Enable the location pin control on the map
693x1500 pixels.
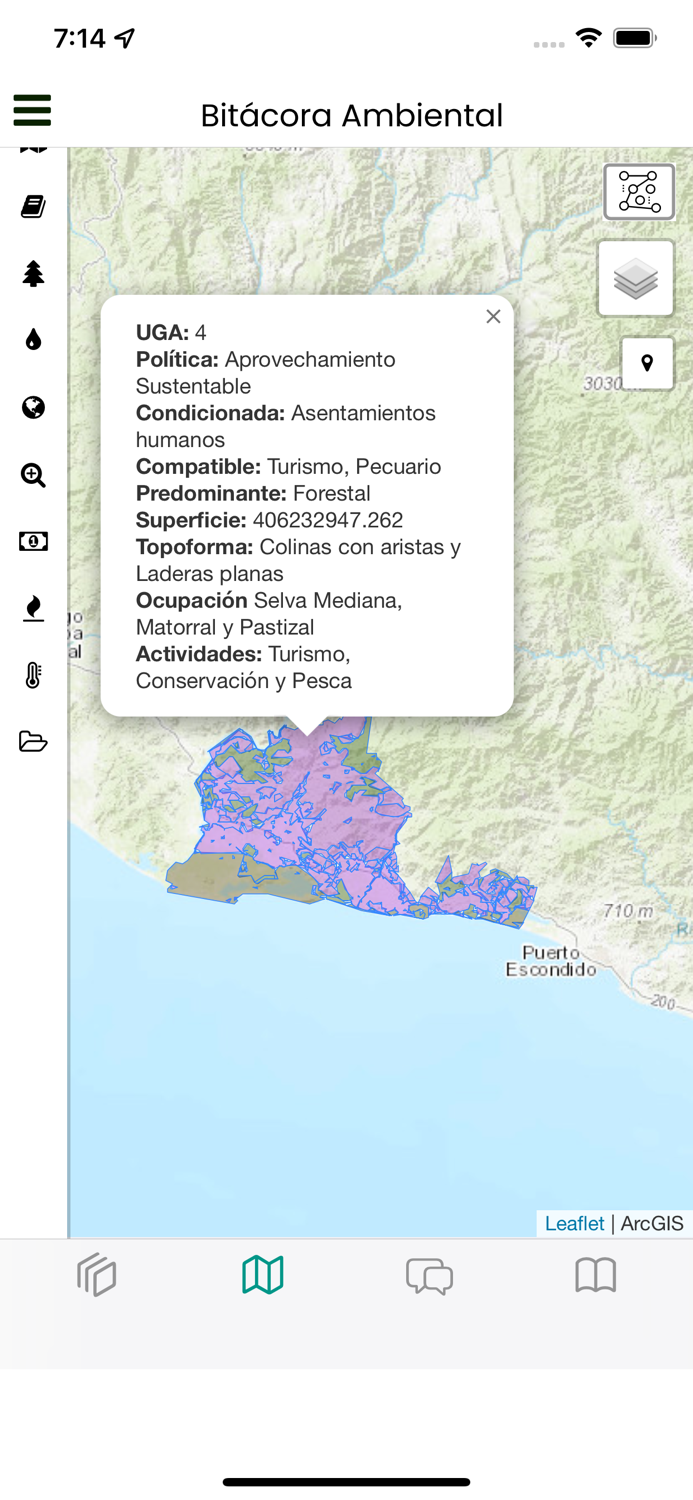coord(648,363)
